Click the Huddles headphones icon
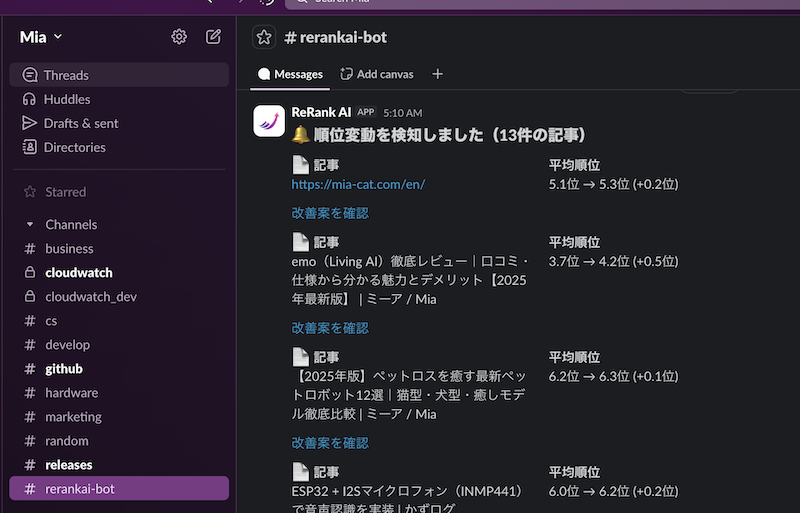 coord(30,99)
